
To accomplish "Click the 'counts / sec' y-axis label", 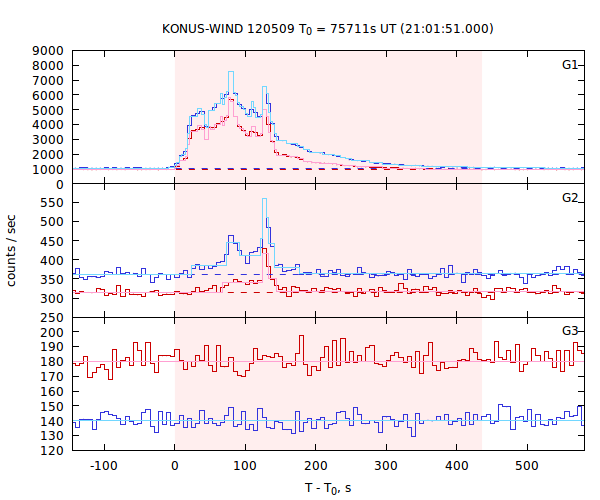I will (11, 251).
